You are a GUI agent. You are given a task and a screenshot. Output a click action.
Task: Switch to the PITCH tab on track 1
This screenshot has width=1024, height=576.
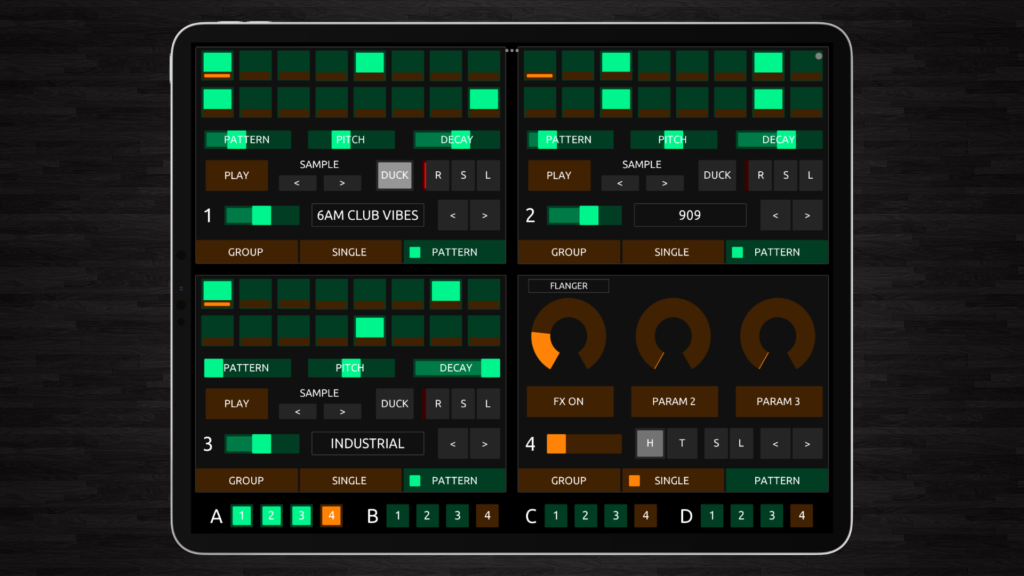click(x=352, y=139)
